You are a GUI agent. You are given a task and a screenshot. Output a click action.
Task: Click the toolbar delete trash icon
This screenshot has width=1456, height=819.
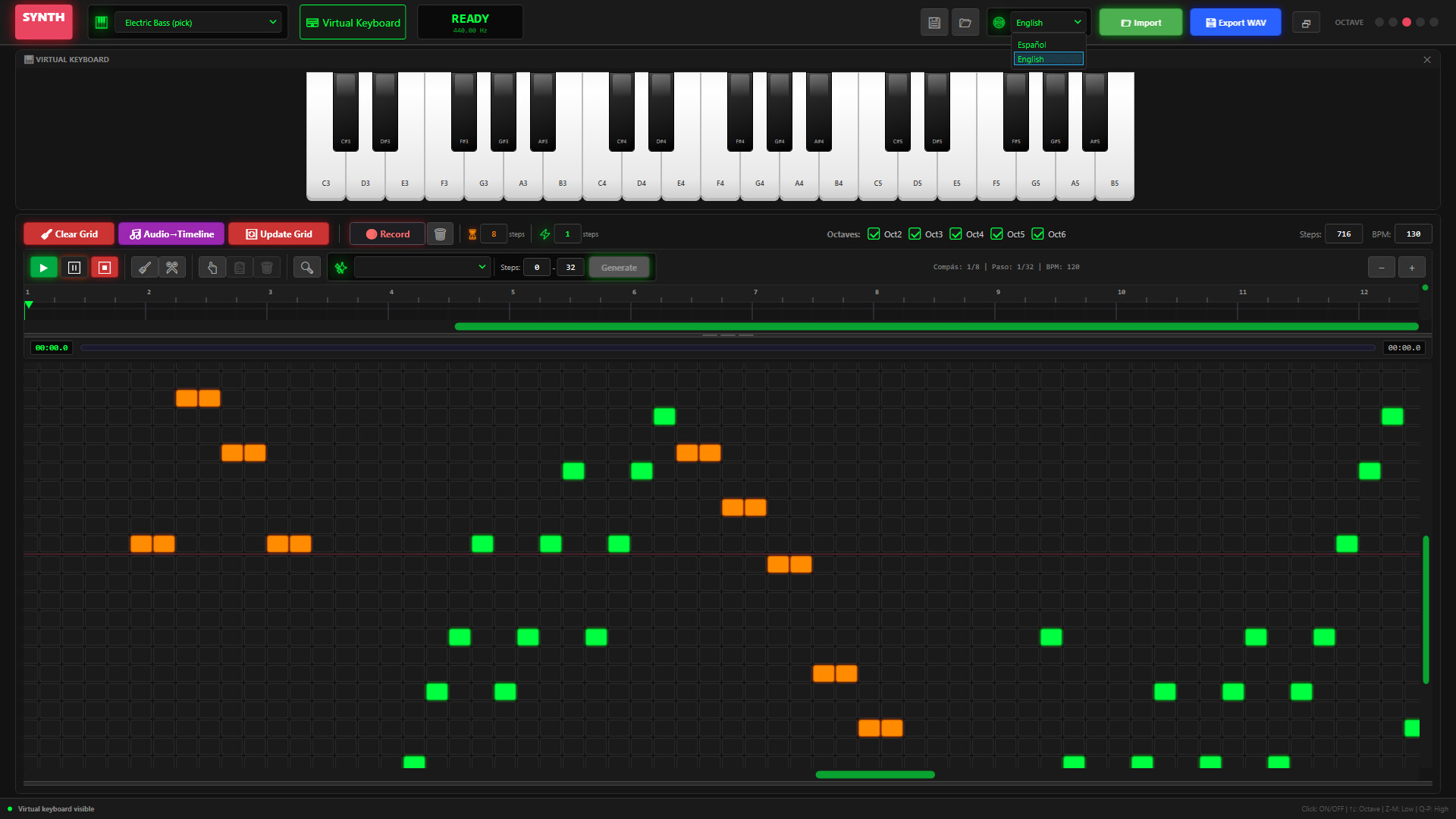(x=267, y=267)
